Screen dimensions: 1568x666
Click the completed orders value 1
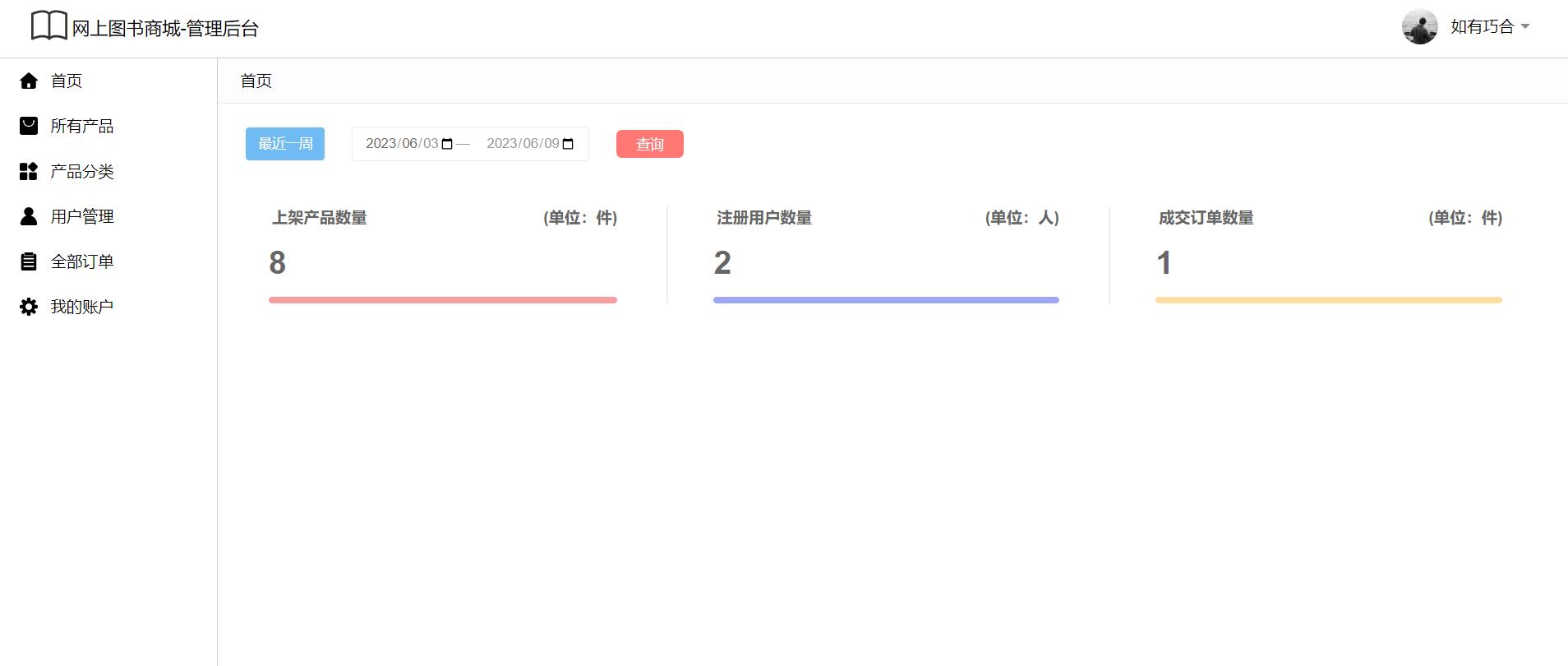pyautogui.click(x=1164, y=263)
